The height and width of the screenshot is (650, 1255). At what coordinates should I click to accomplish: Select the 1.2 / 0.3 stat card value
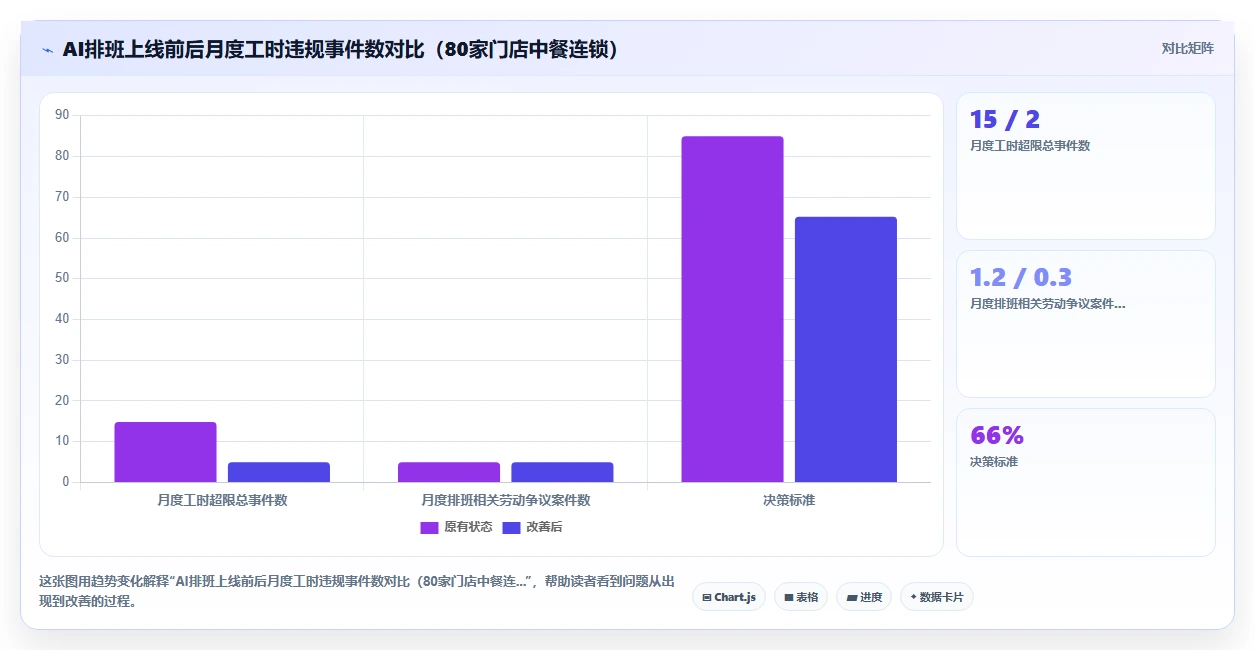(1021, 278)
